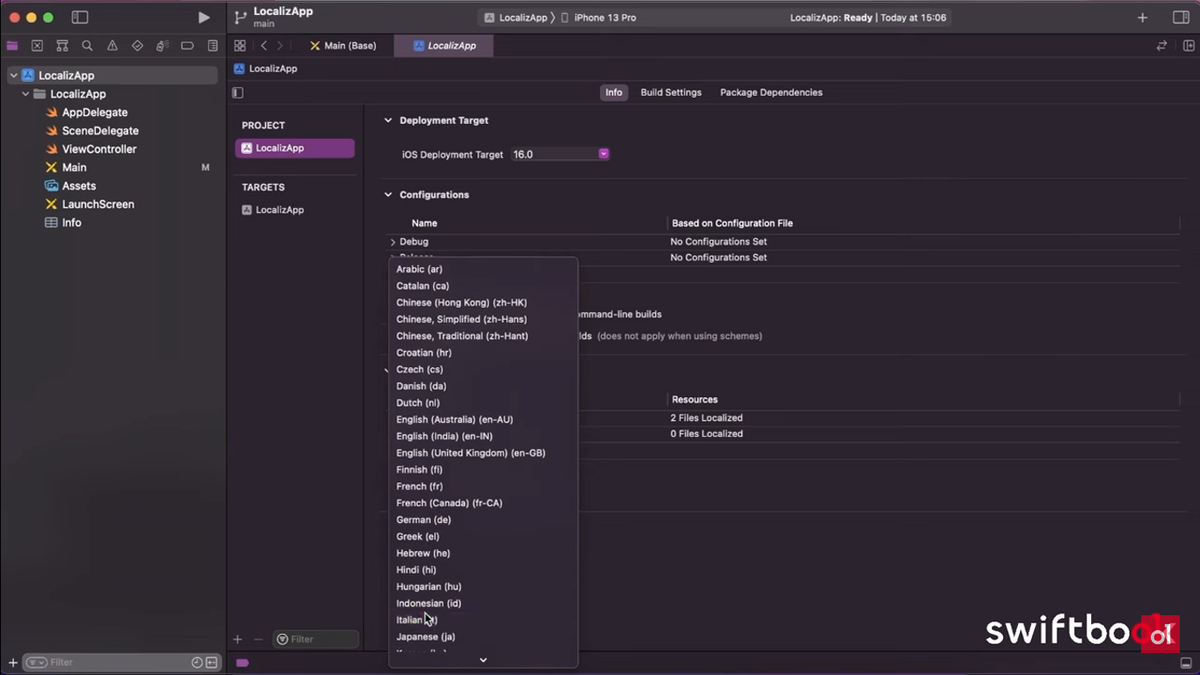Screen dimensions: 1200x675
Task: Click the breakpoint tag icon in debug bar
Action: tap(242, 662)
